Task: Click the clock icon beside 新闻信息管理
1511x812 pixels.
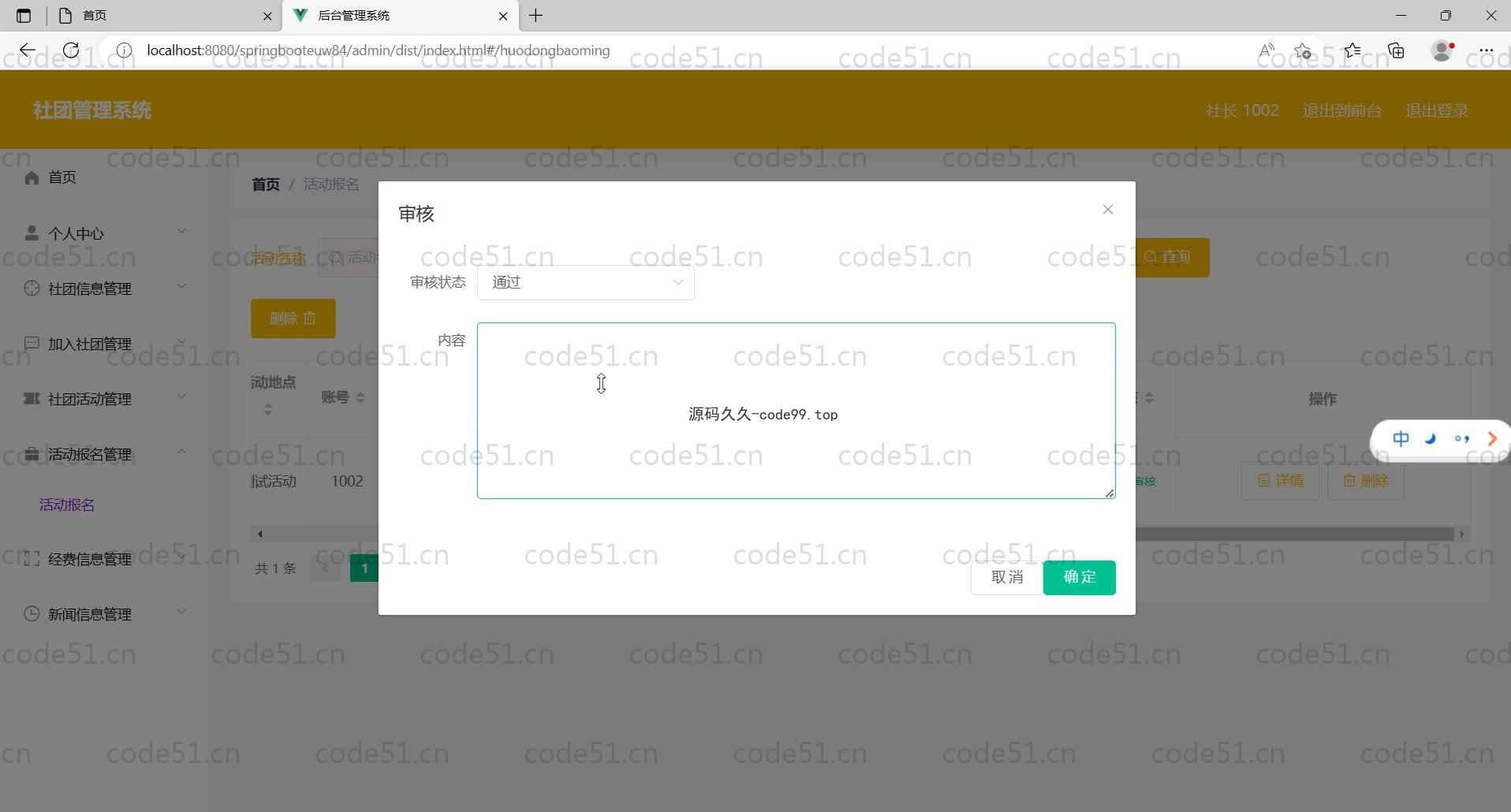Action: [x=32, y=613]
